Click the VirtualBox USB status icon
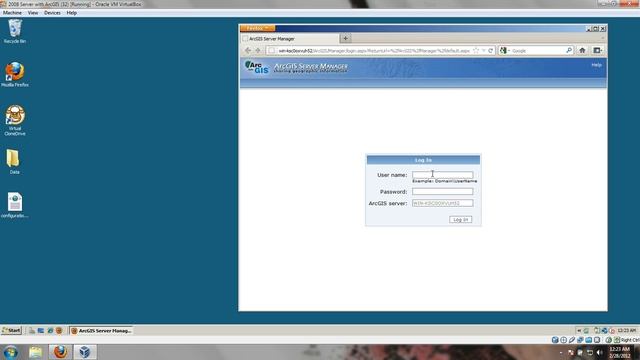This screenshot has height=360, width=640. tap(572, 340)
